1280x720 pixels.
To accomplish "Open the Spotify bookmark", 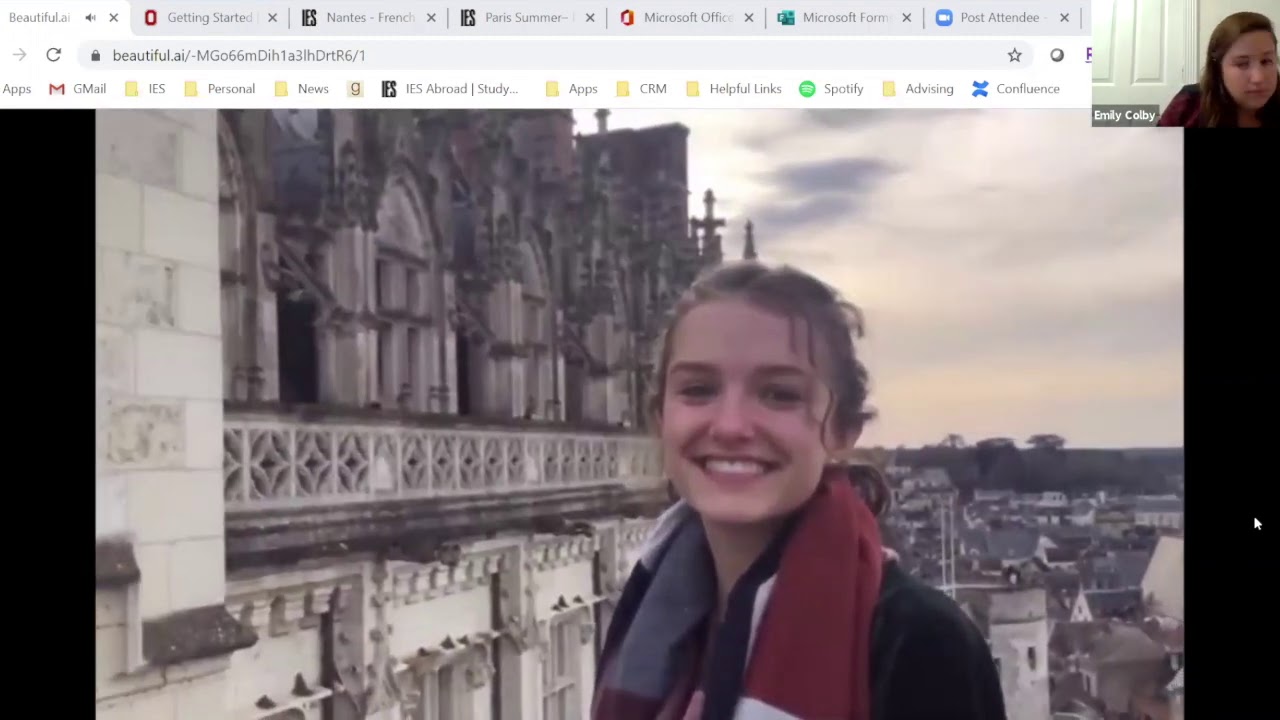I will pos(832,89).
